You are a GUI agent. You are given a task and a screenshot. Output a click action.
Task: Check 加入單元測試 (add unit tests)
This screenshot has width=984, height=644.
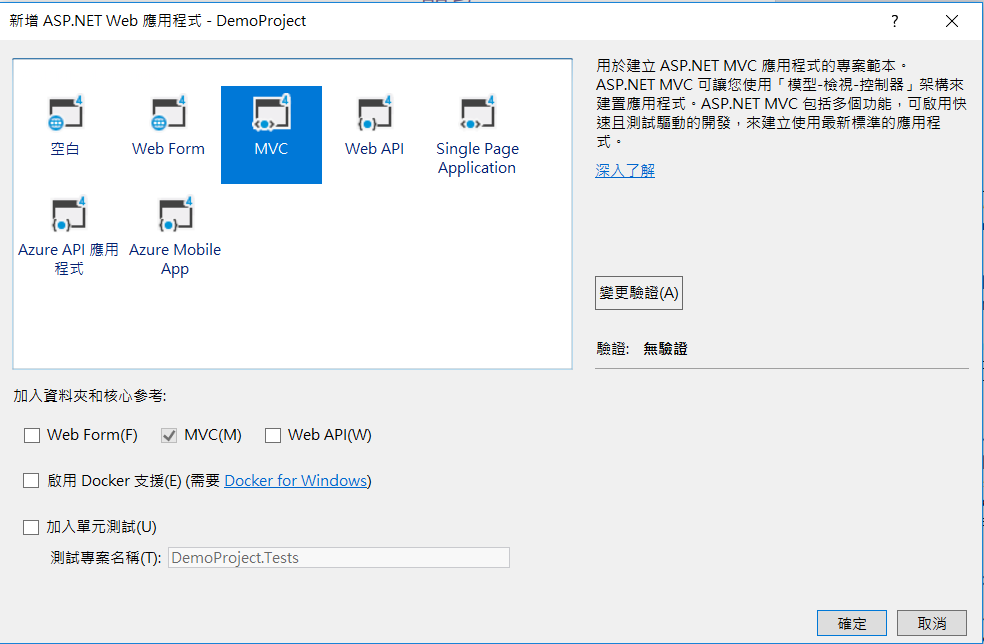pyautogui.click(x=32, y=527)
